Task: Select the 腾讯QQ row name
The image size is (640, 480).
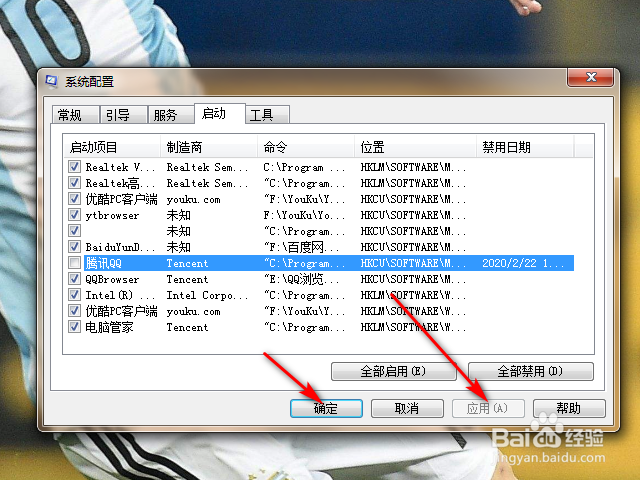Action: point(104,263)
